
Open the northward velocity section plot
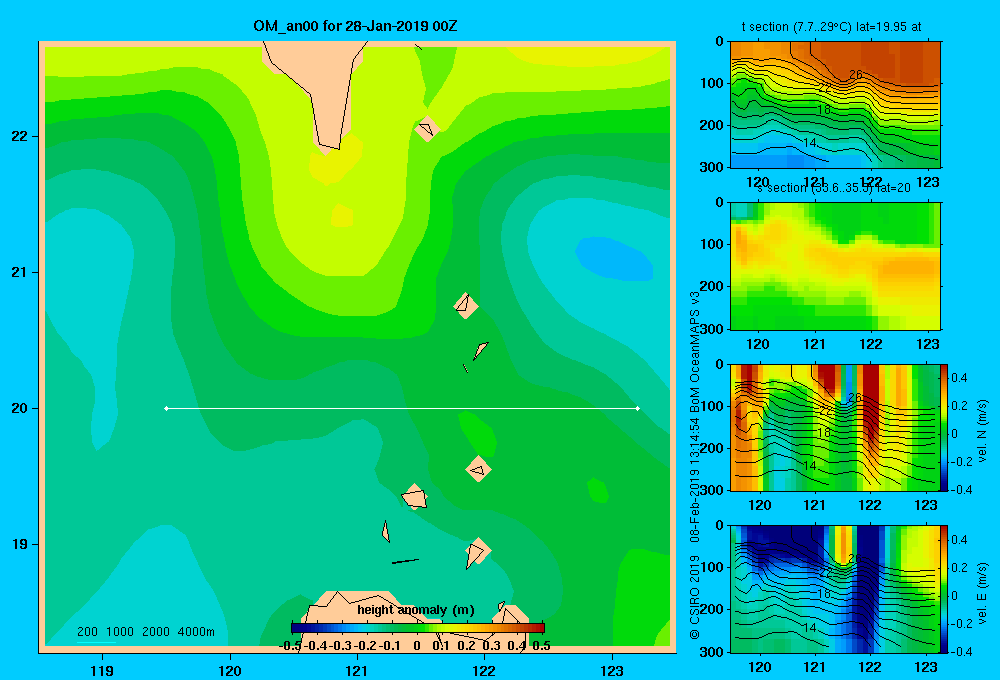[835, 427]
